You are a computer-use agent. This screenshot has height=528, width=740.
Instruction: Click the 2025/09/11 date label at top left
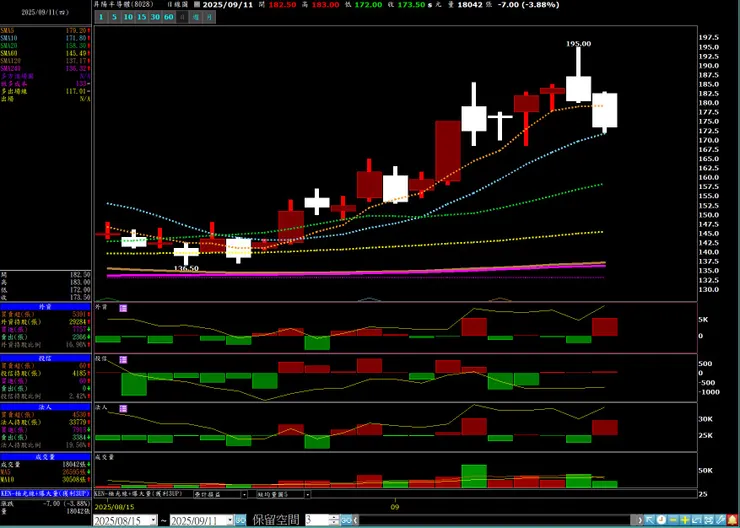pos(45,13)
